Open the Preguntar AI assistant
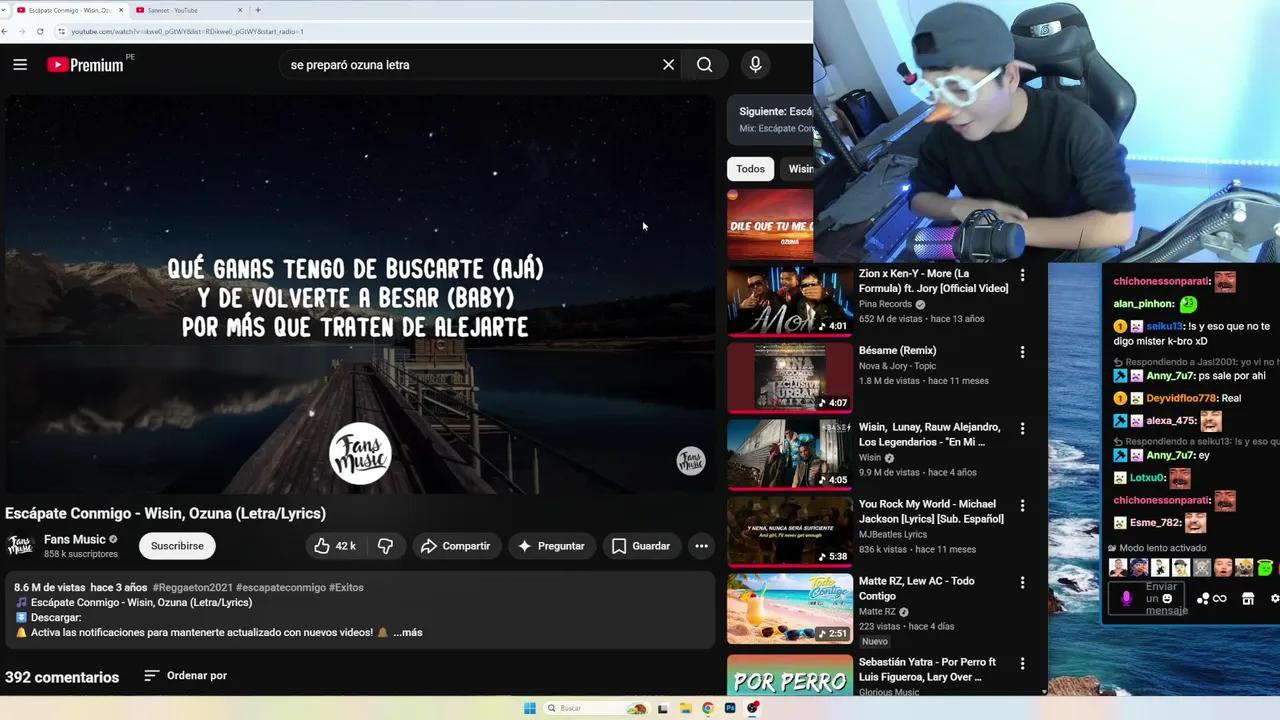 click(551, 546)
